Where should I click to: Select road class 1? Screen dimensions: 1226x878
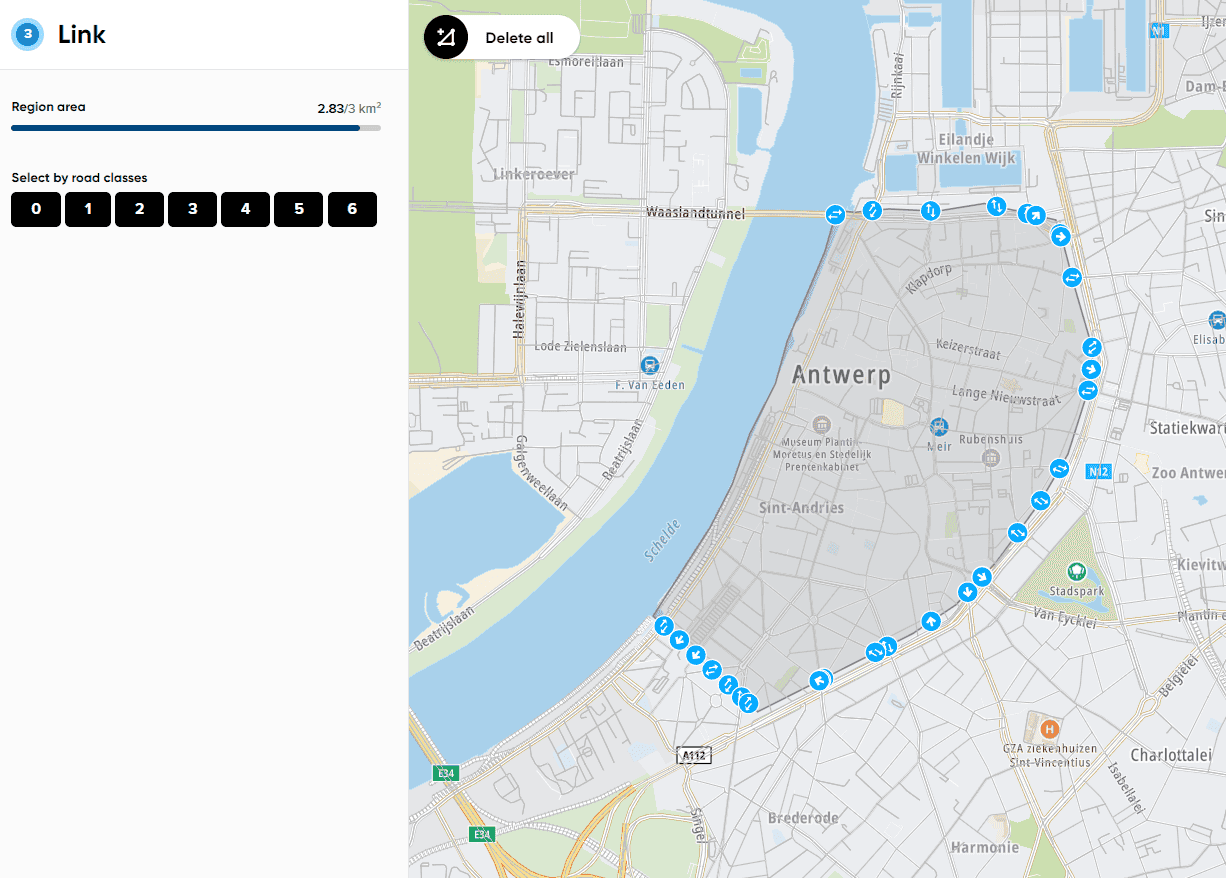88,209
